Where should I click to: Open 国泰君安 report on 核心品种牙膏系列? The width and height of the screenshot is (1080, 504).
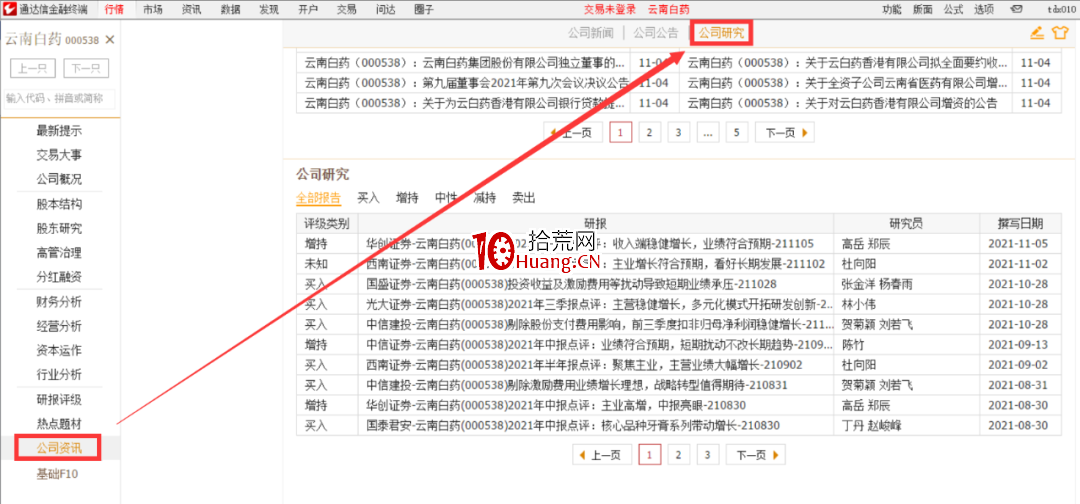coord(574,426)
